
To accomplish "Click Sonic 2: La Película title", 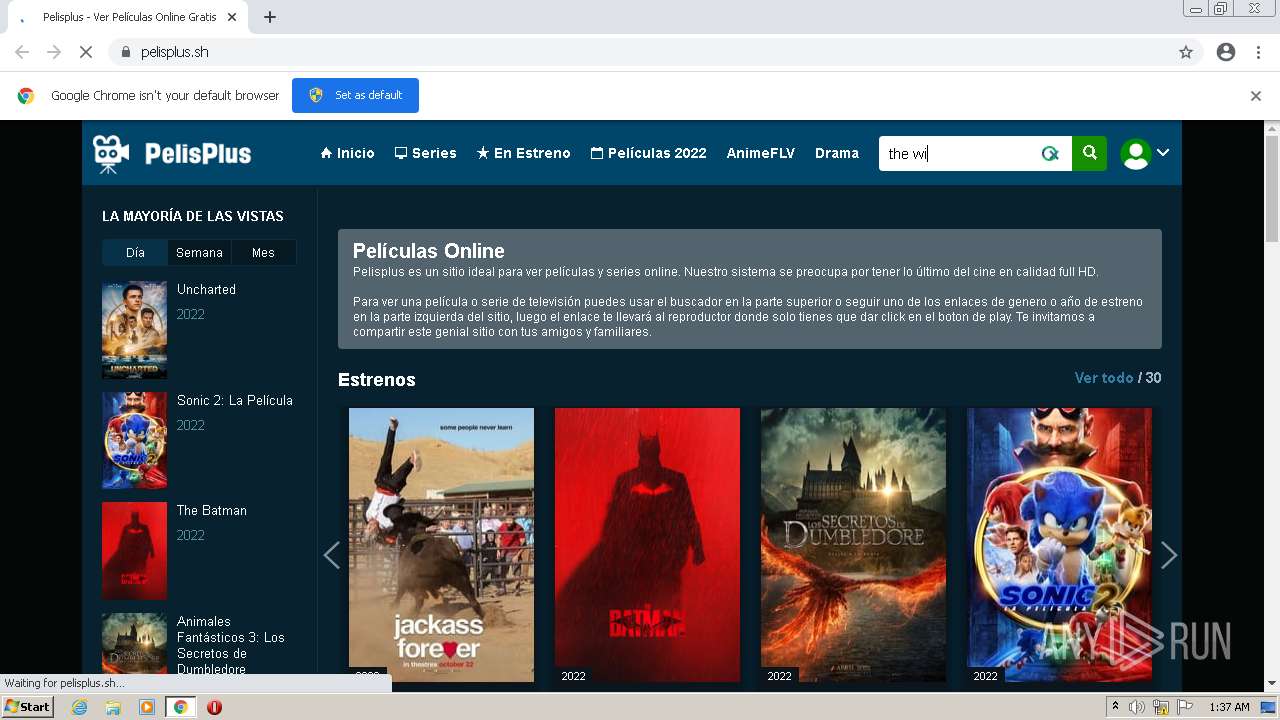I will [235, 400].
